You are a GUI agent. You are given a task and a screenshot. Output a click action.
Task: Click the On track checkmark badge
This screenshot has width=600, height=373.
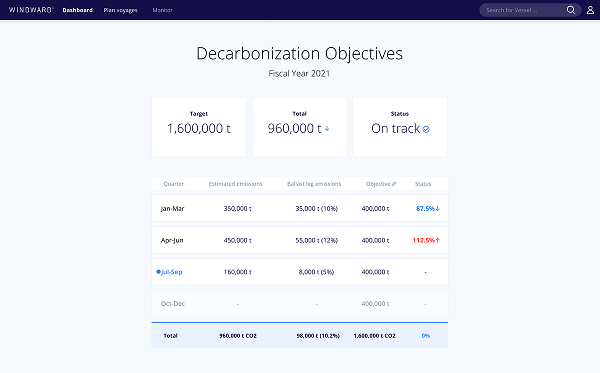426,130
